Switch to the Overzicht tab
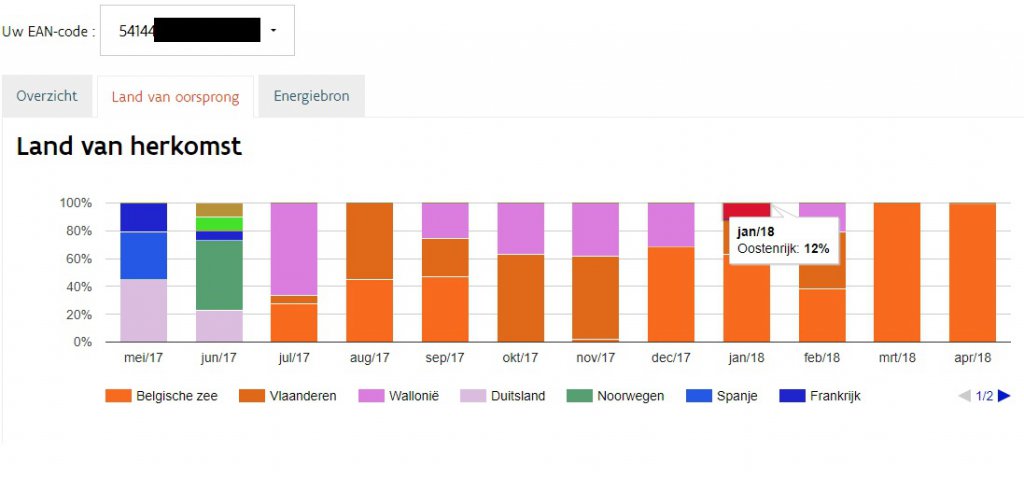This screenshot has width=1024, height=504. [47, 96]
